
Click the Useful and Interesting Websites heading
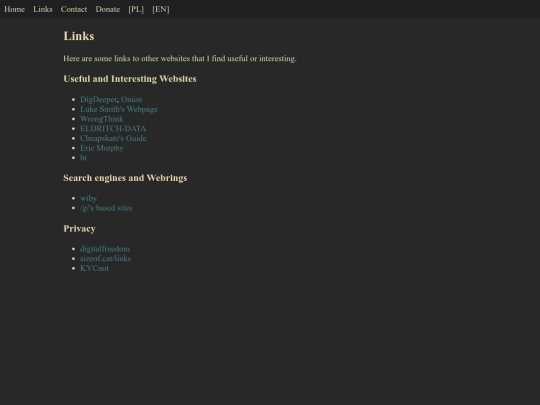[130, 79]
